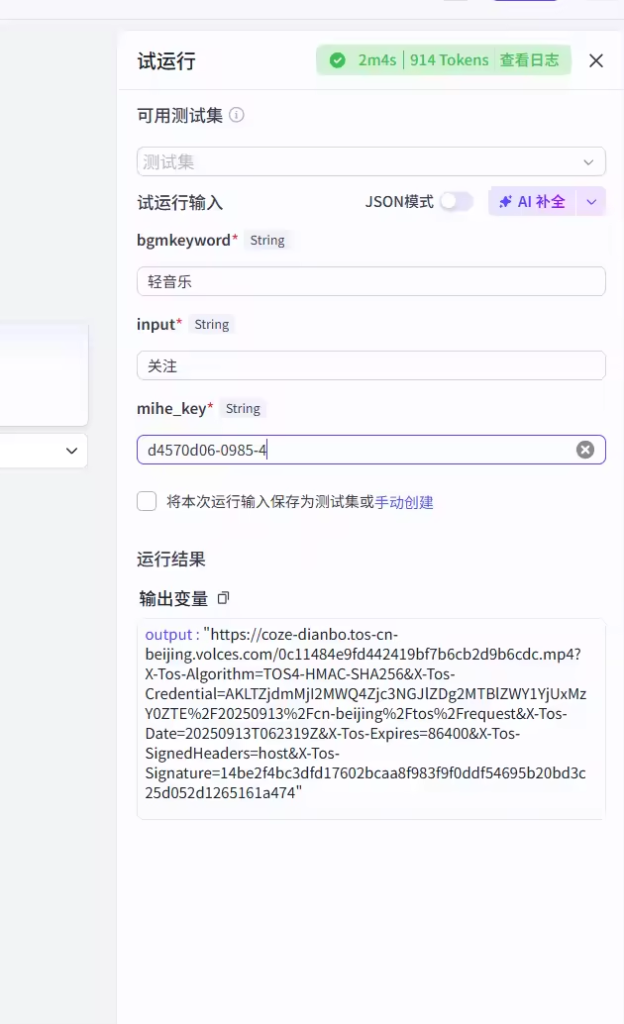This screenshot has height=1024, width=624.
Task: Click the 手动创建 link
Action: click(404, 503)
